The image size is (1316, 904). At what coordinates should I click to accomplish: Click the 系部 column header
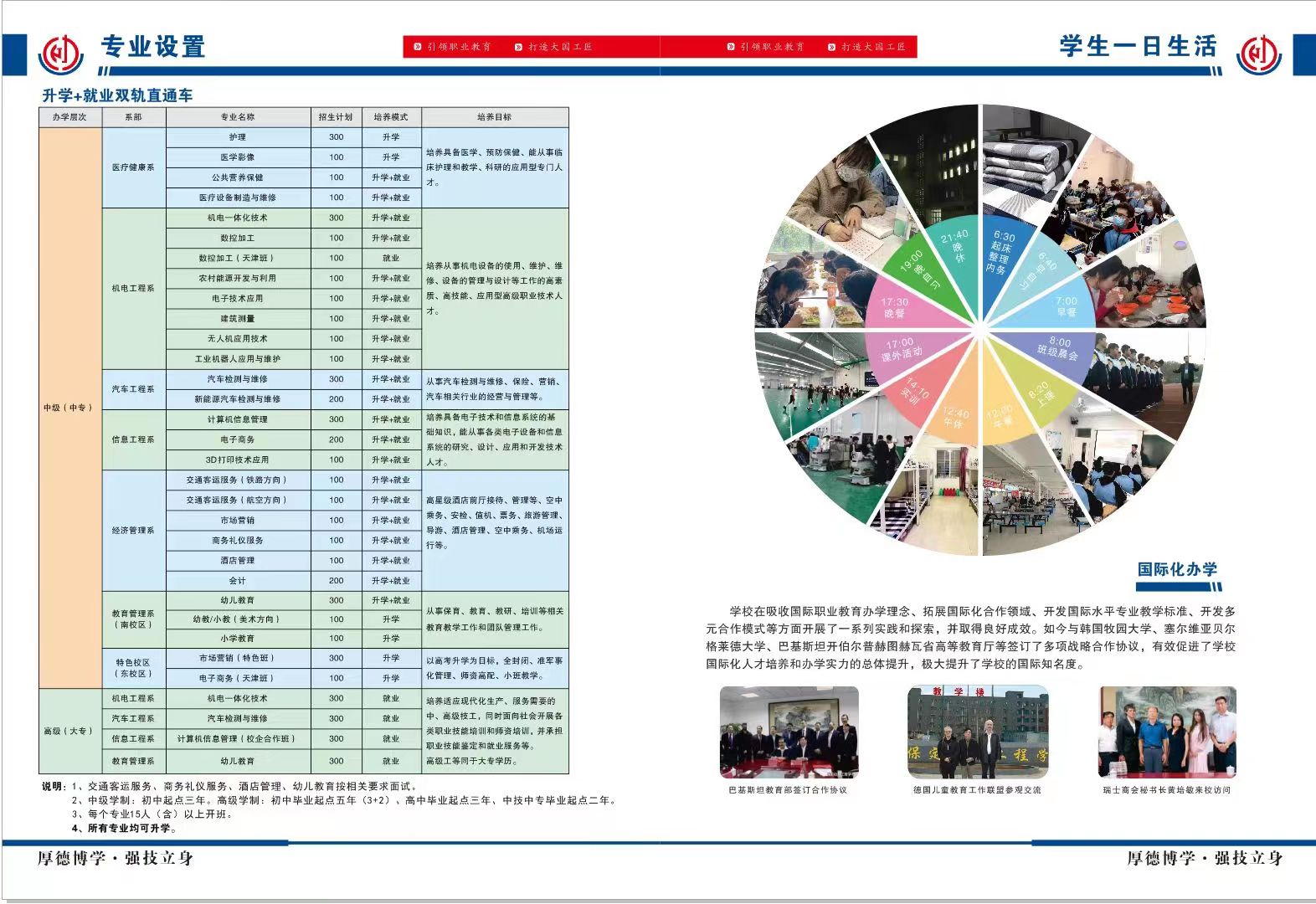pos(133,117)
